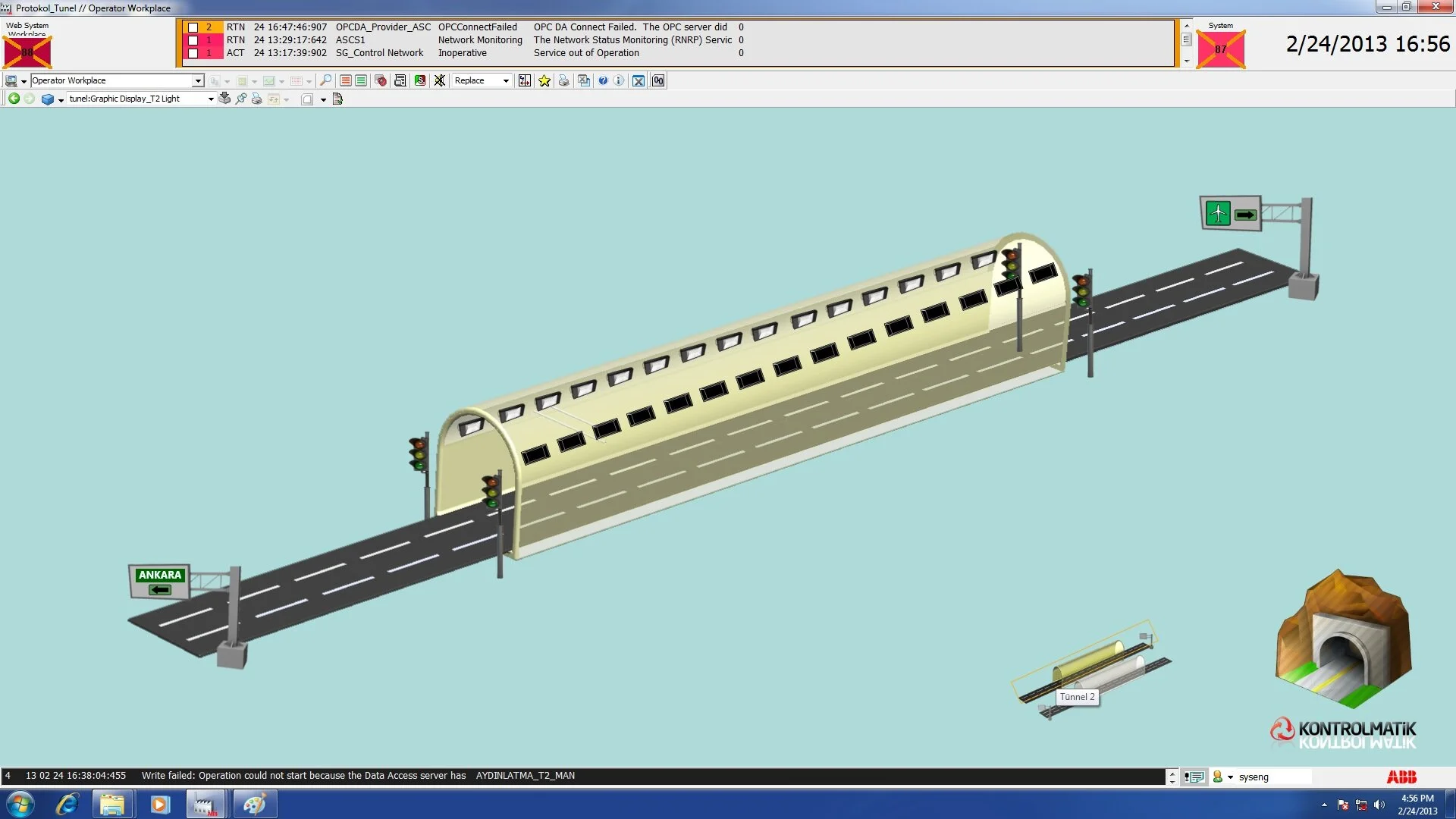Click the System alarm indicator 87
This screenshot has width=1456, height=819.
(1220, 50)
